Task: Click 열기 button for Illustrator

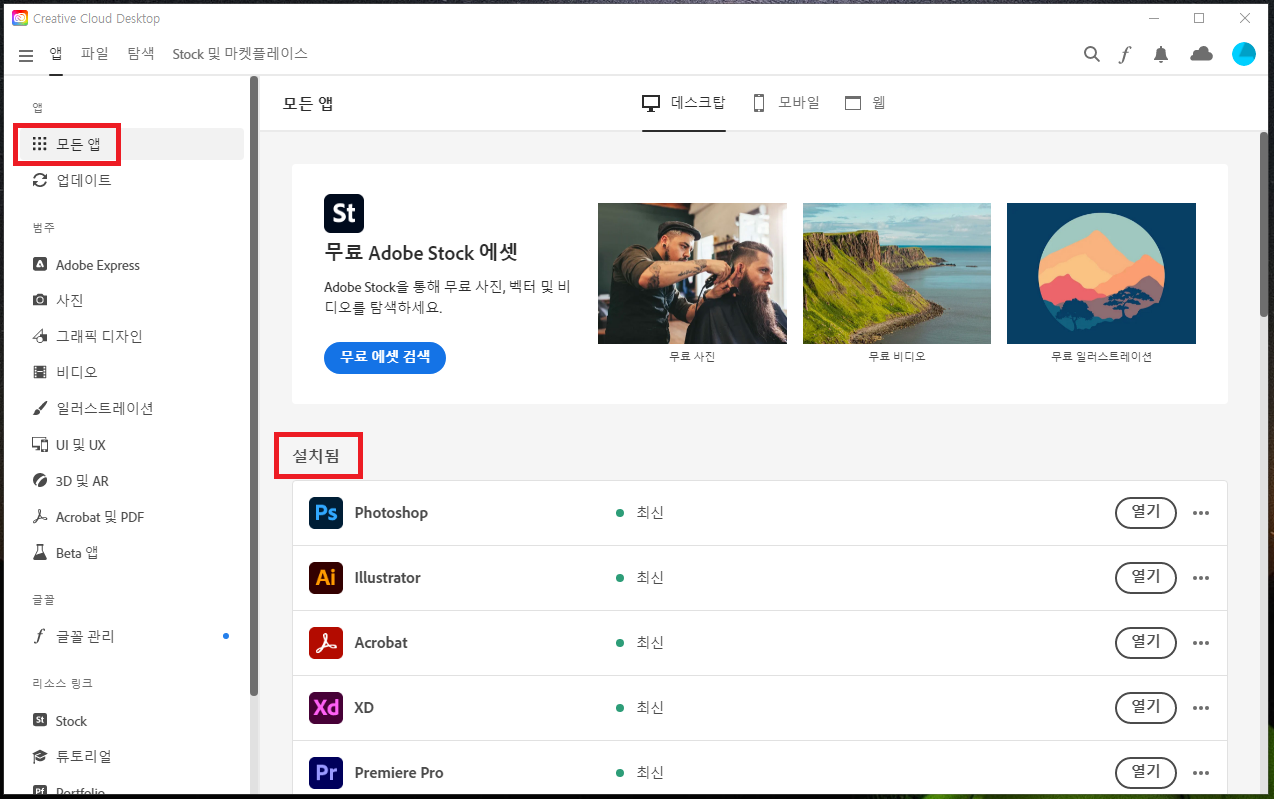Action: (x=1146, y=578)
